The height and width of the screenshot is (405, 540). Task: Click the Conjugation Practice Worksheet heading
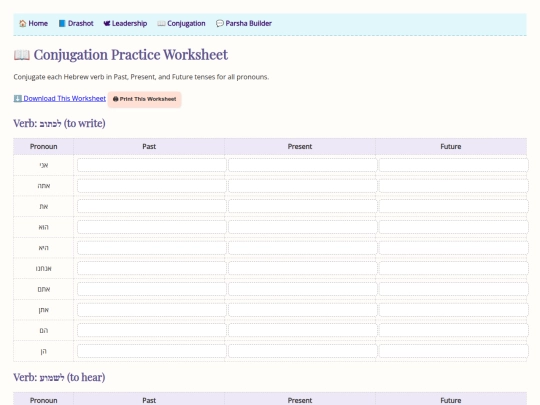click(x=121, y=55)
